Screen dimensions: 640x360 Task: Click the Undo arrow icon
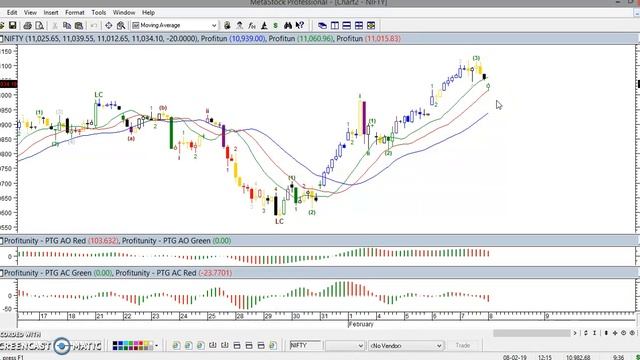point(94,25)
